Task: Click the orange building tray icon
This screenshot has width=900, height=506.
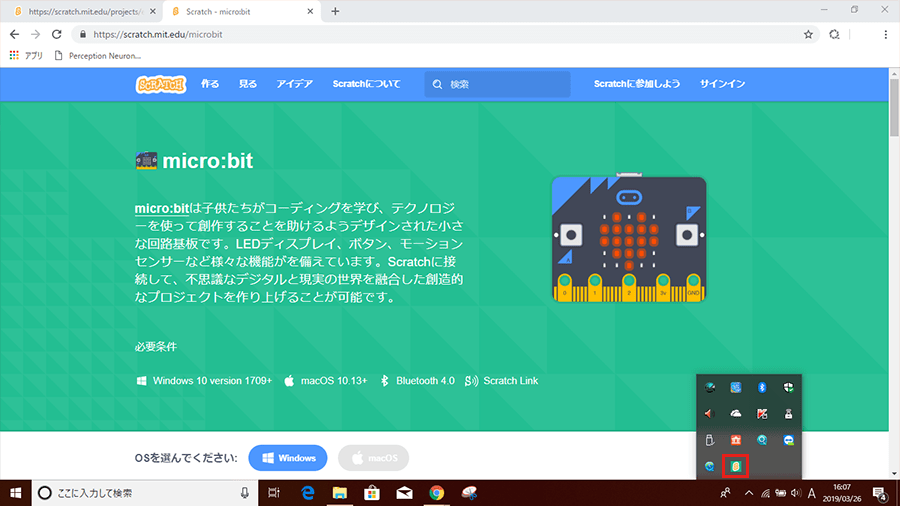Action: [735, 440]
